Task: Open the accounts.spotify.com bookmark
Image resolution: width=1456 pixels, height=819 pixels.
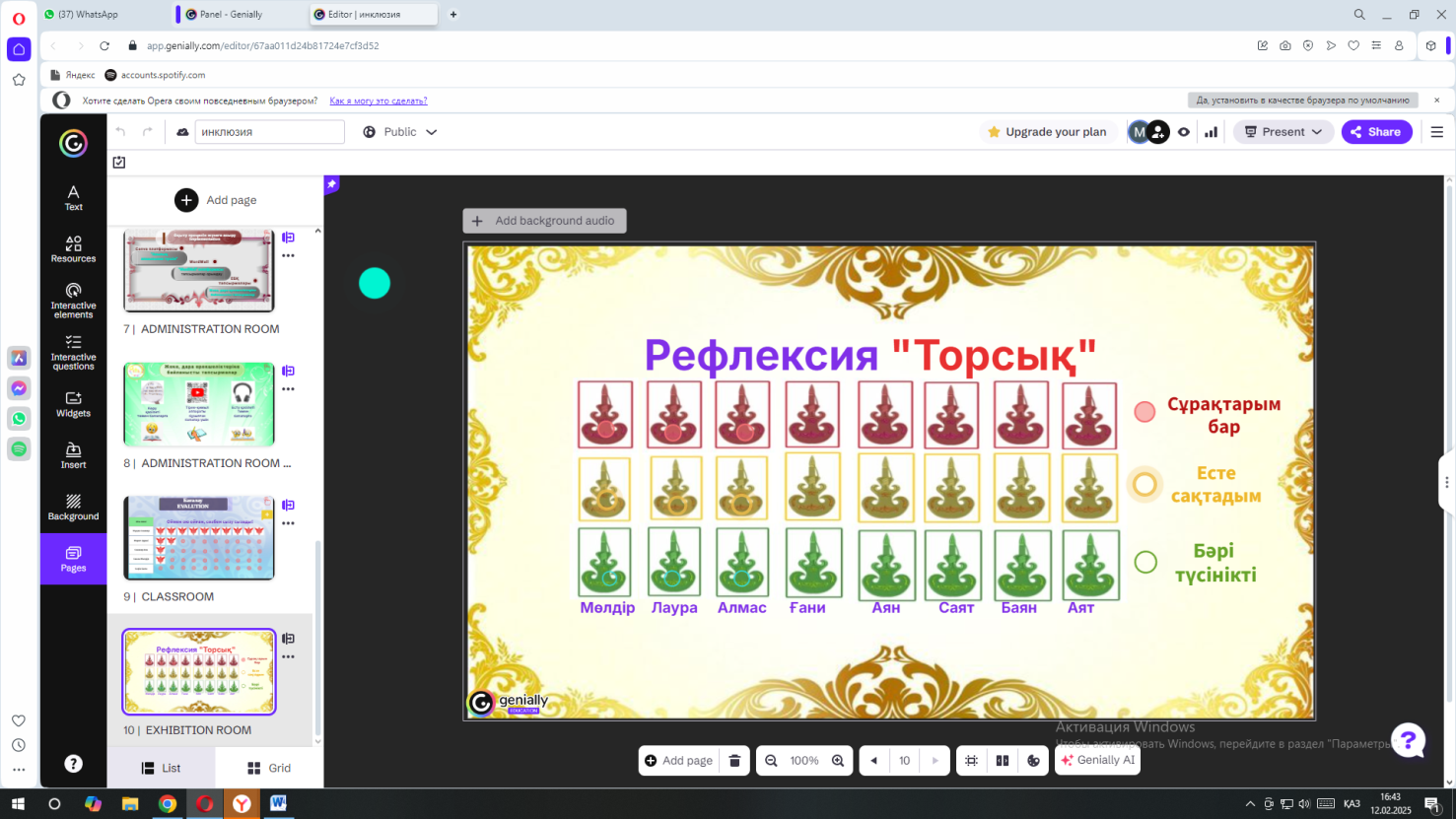Action: 155,75
